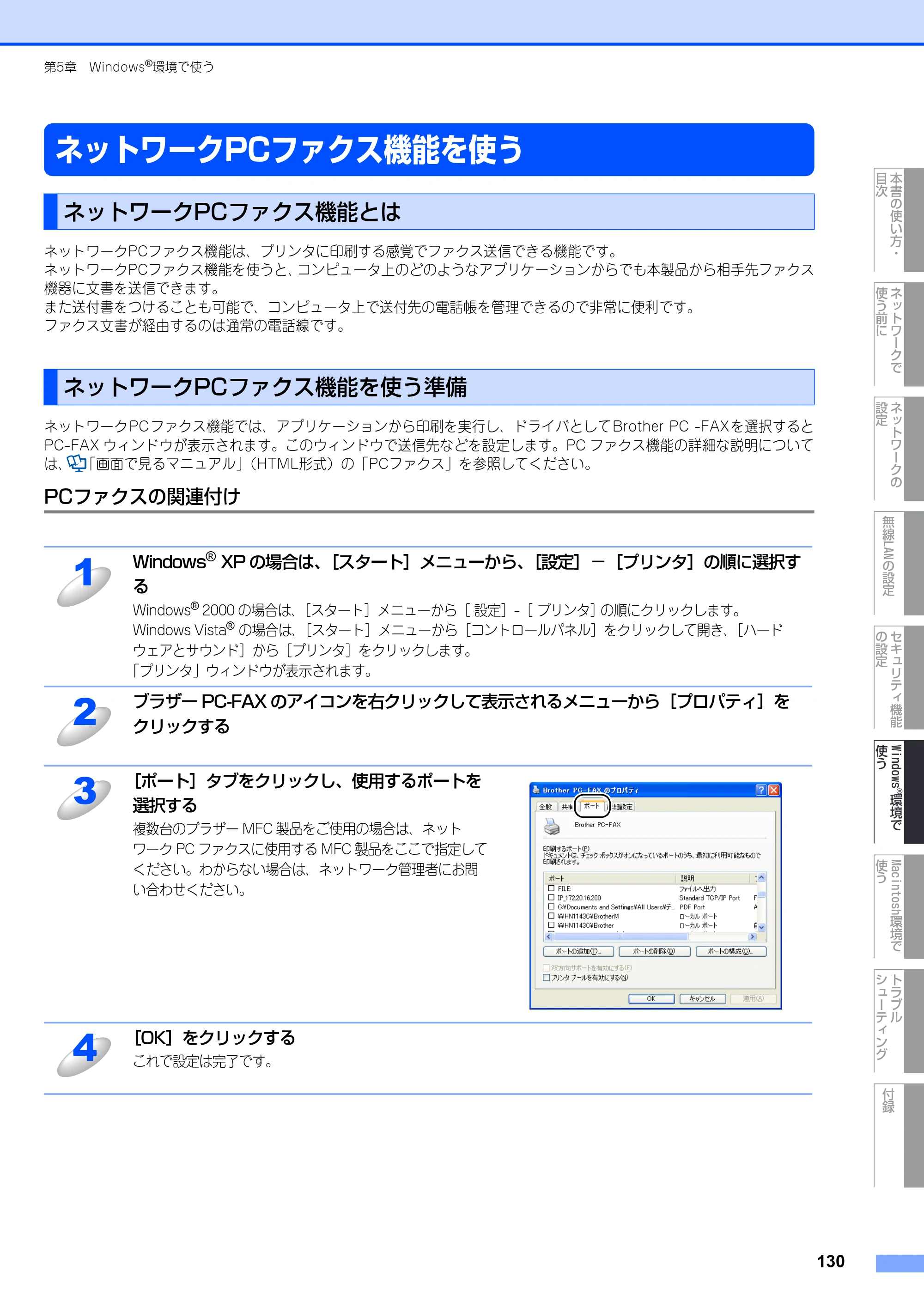
Task: Click the vertical scrollbar thumb in port list
Action: (x=762, y=894)
